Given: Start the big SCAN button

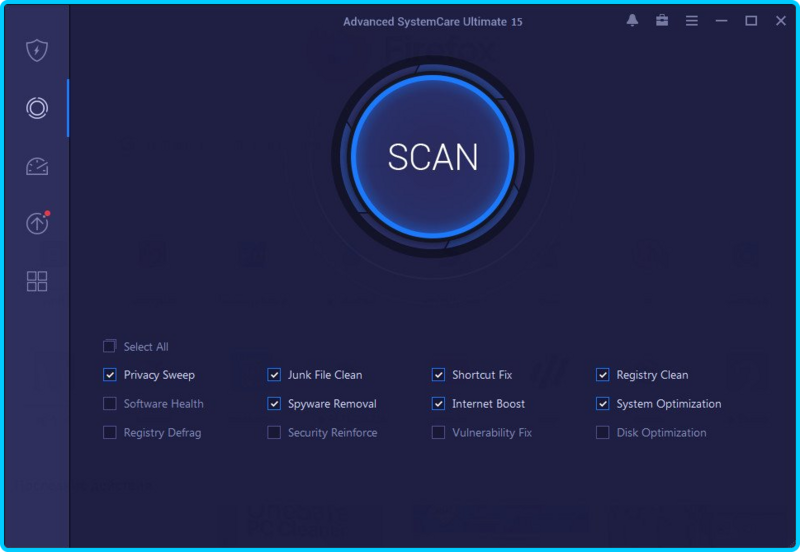Looking at the screenshot, I should click(x=433, y=157).
